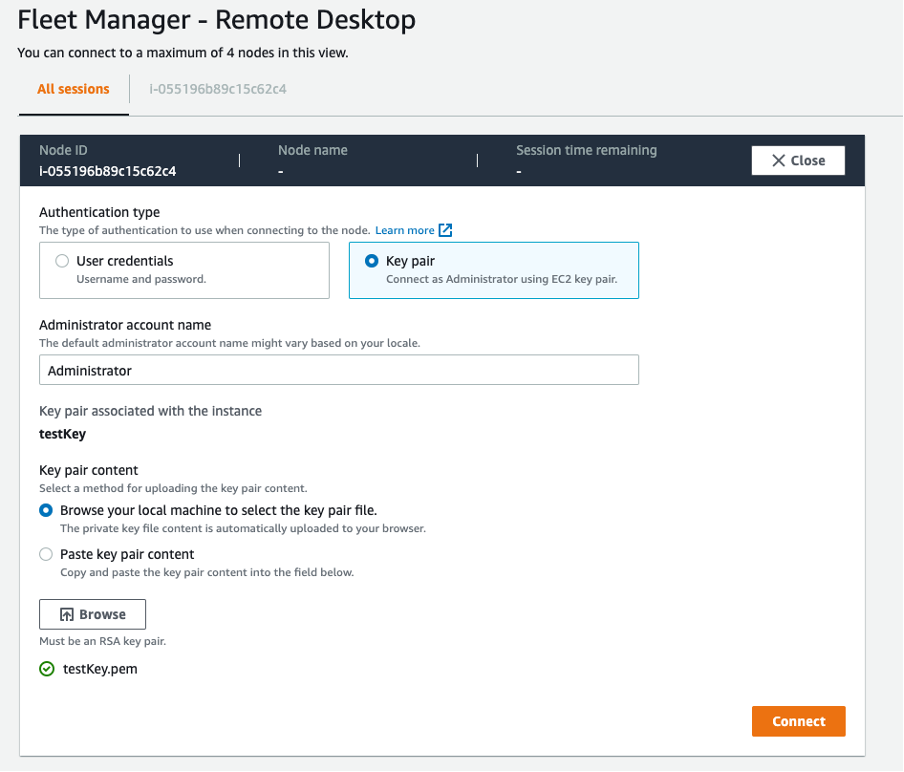The width and height of the screenshot is (904, 772).
Task: Open the Learn more link
Action: pyautogui.click(x=405, y=230)
